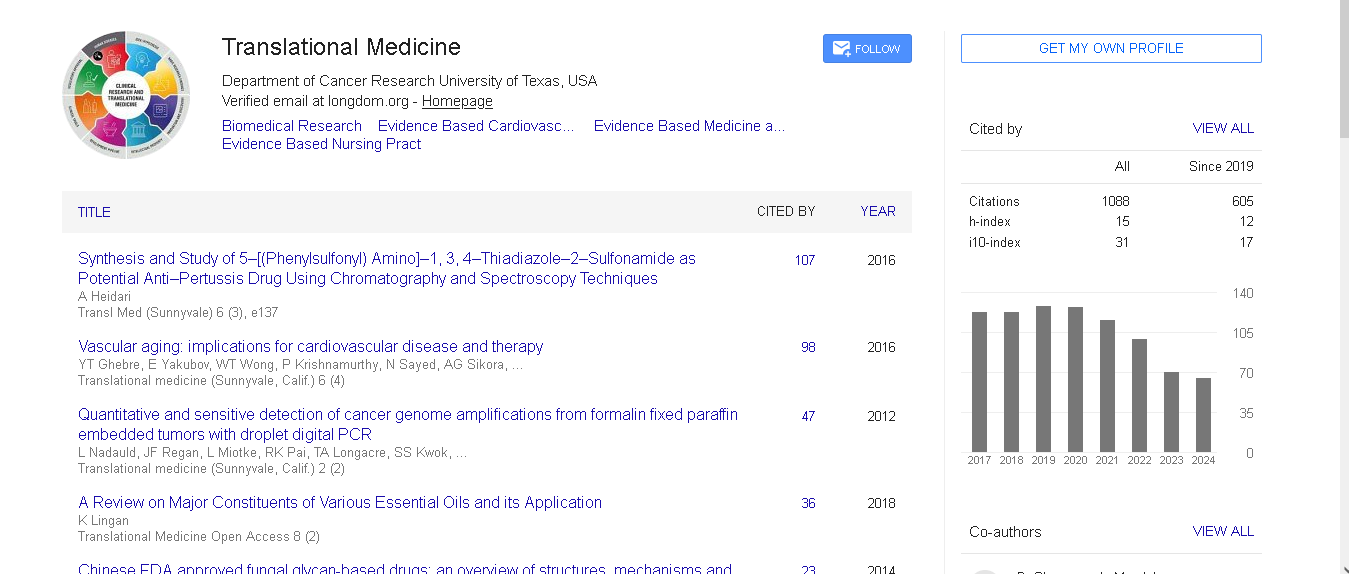The height and width of the screenshot is (574, 1349).
Task: Open the 98 cited-by count link
Action: (807, 347)
